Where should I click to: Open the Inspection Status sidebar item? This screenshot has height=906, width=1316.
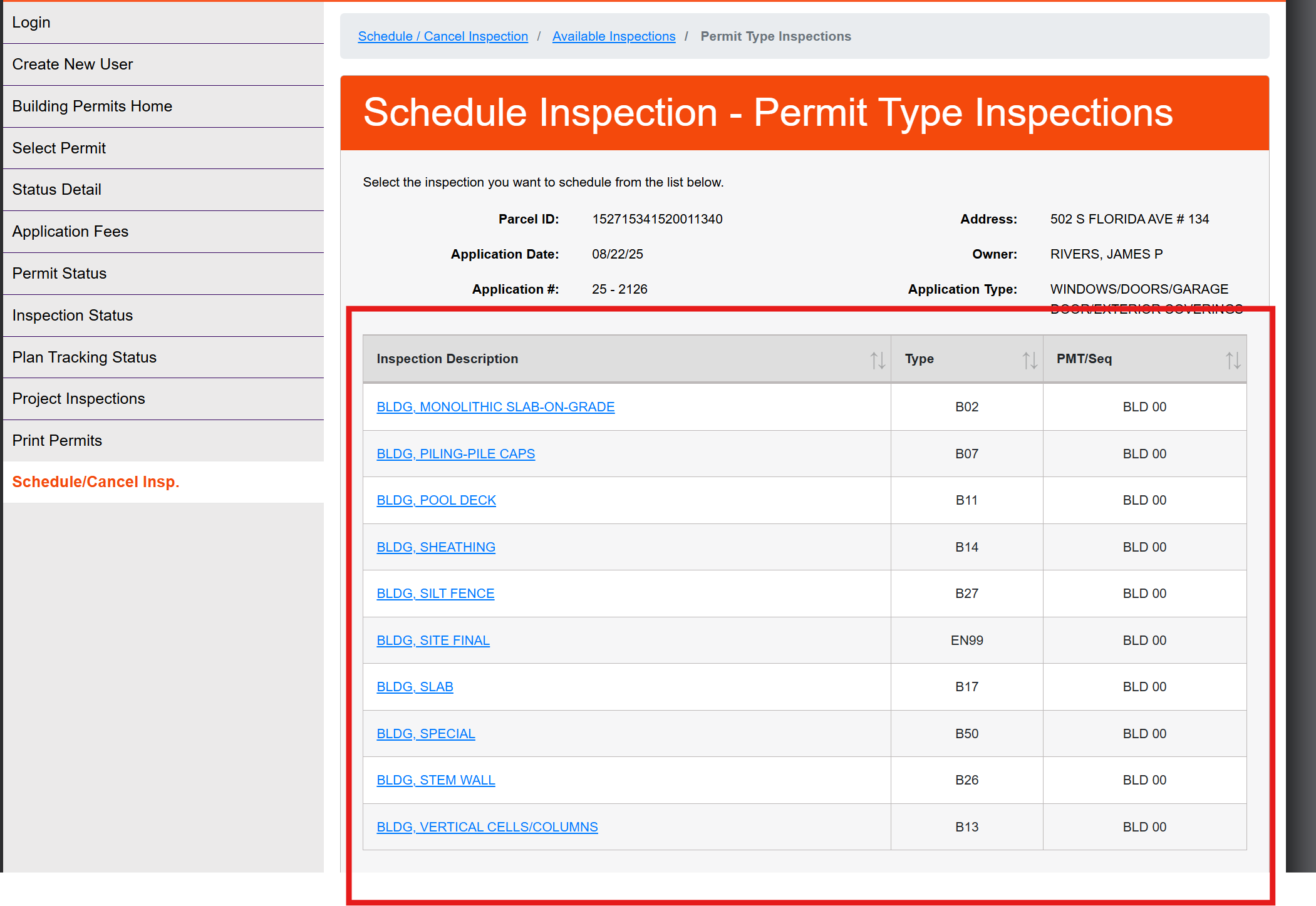[x=73, y=315]
